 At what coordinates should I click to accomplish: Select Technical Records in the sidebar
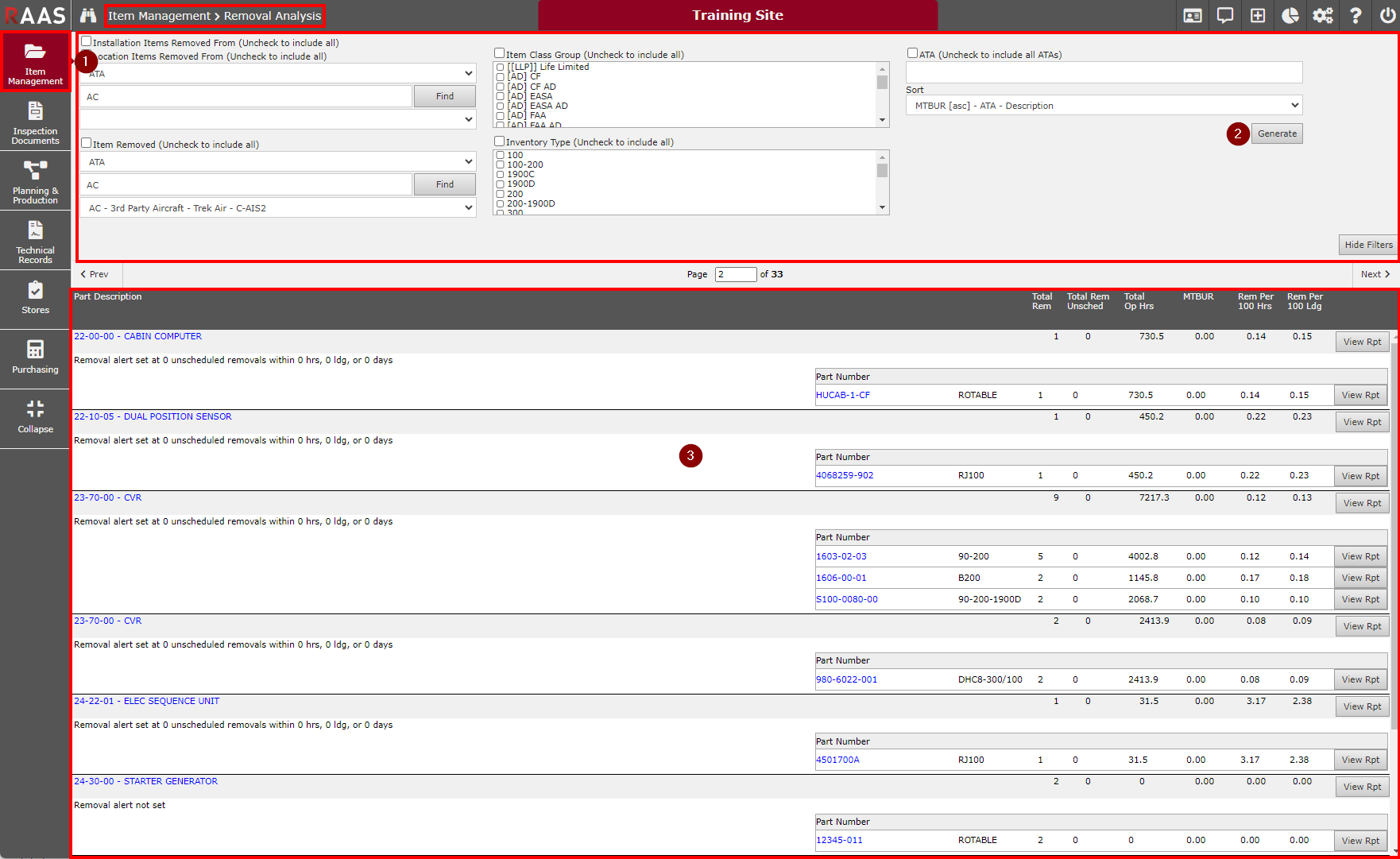[x=35, y=241]
